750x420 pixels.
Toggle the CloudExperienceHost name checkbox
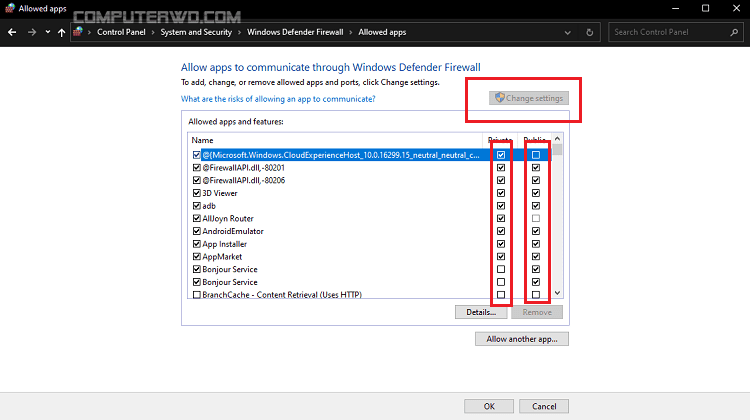197,155
